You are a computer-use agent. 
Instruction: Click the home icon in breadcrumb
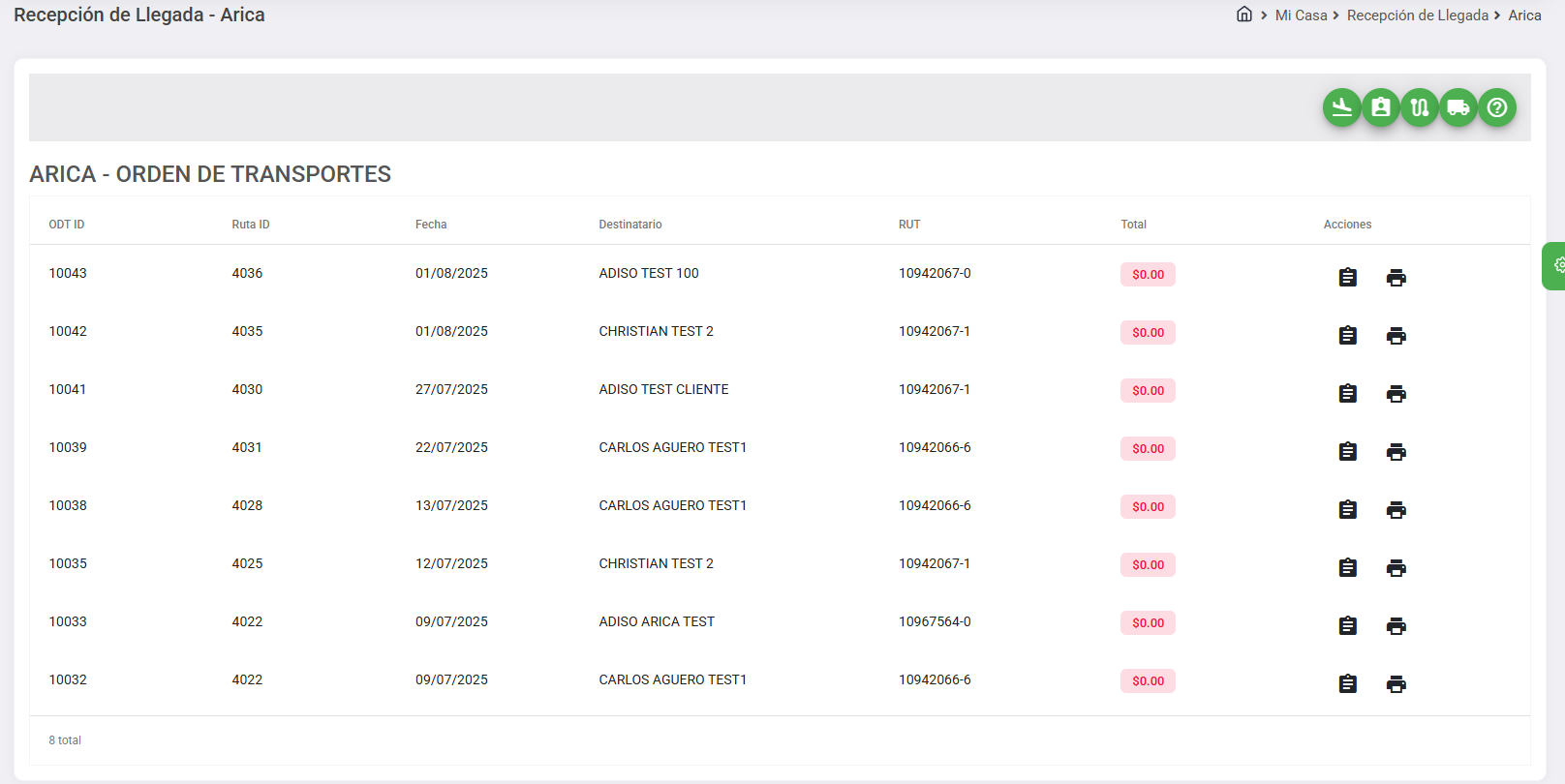pyautogui.click(x=1243, y=15)
